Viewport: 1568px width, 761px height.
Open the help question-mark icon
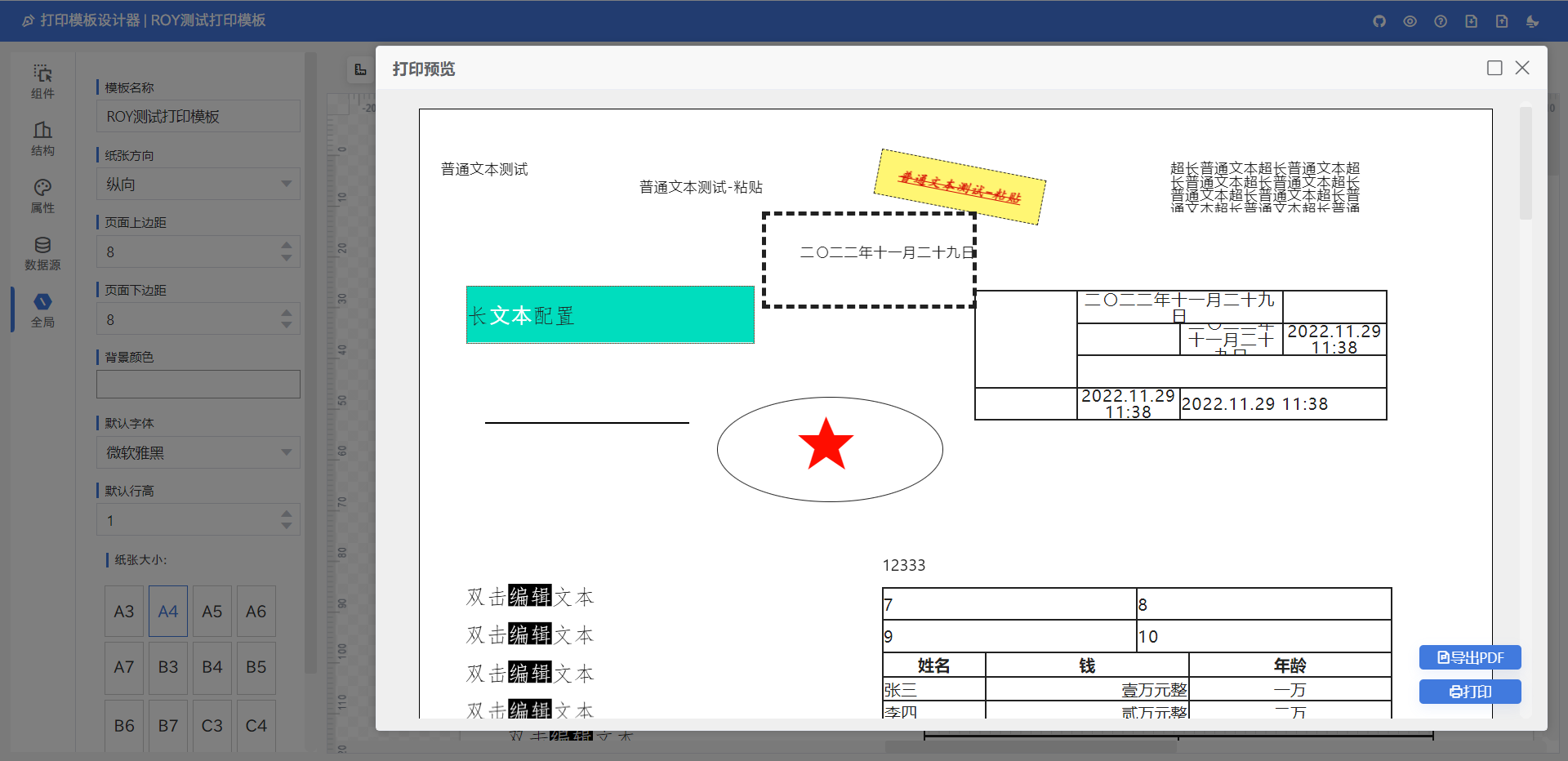pyautogui.click(x=1441, y=21)
